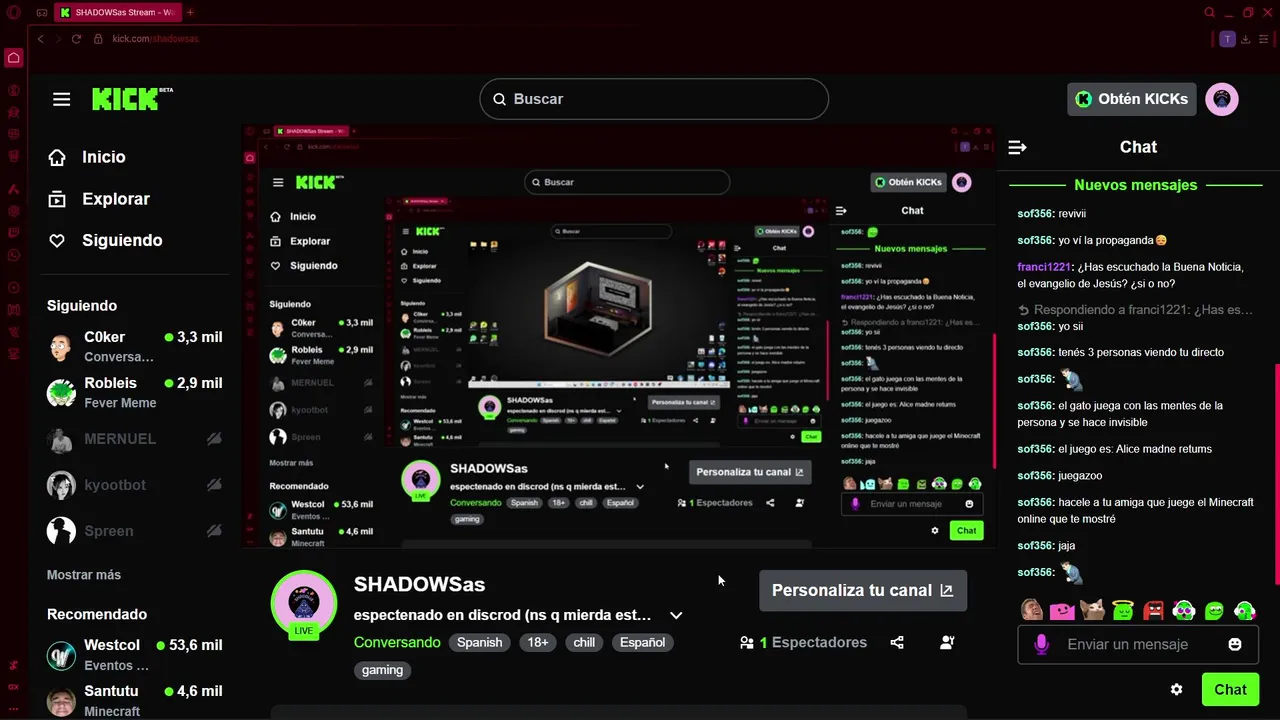
Task: Click the chat scrollbar on the right edge
Action: [1276, 474]
